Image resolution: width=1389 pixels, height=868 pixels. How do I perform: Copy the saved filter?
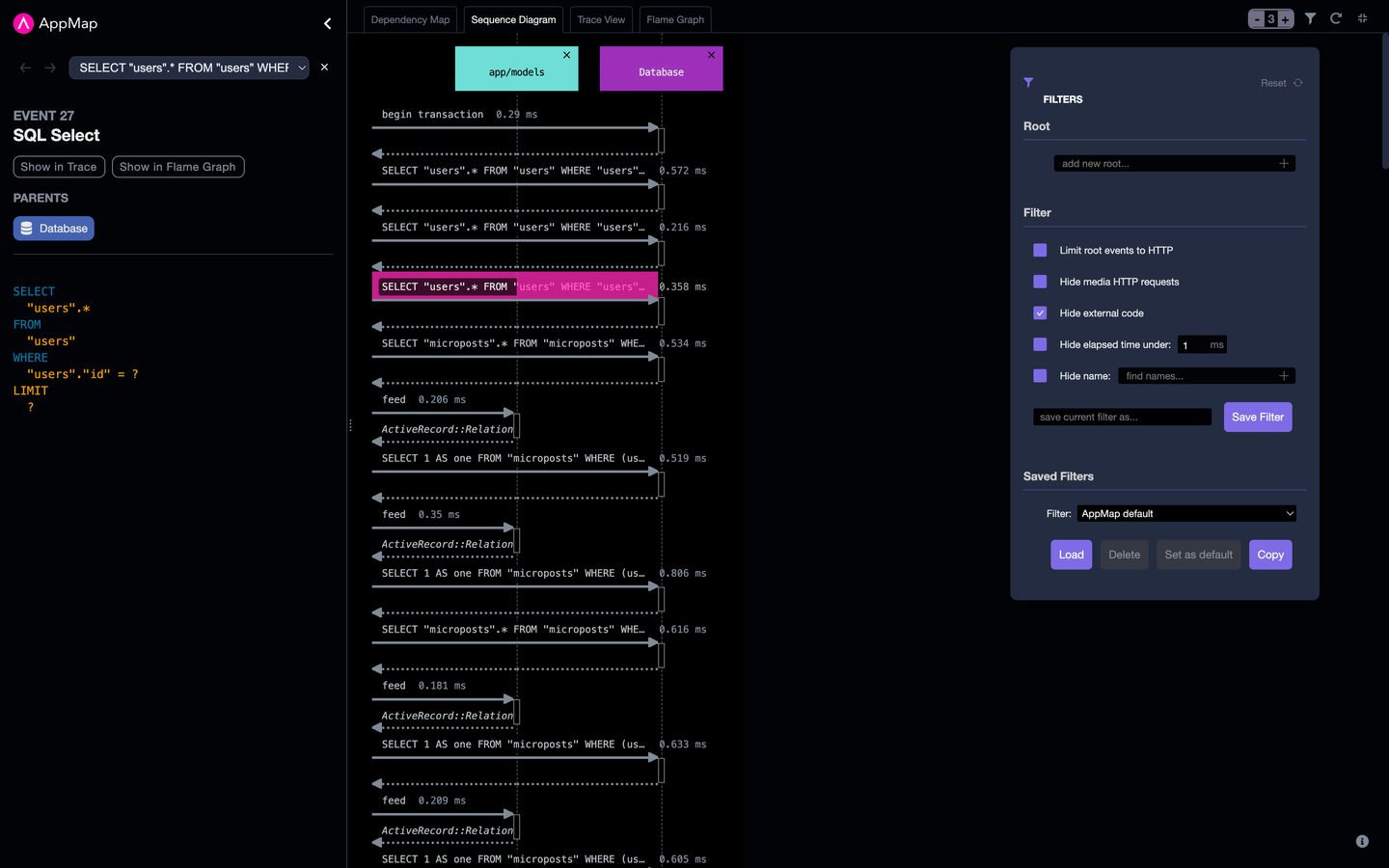[1270, 555]
